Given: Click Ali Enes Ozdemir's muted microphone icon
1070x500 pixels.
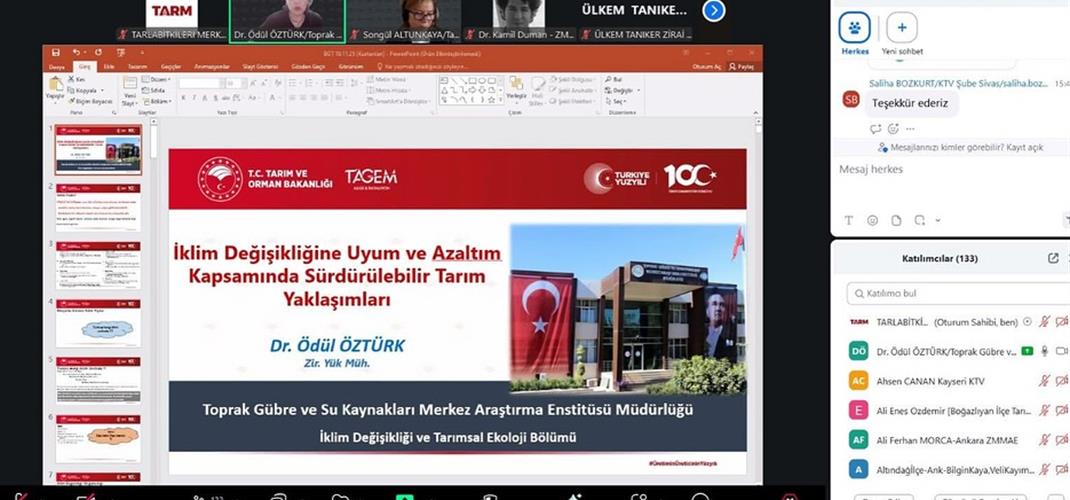Looking at the screenshot, I should pos(1044,411).
